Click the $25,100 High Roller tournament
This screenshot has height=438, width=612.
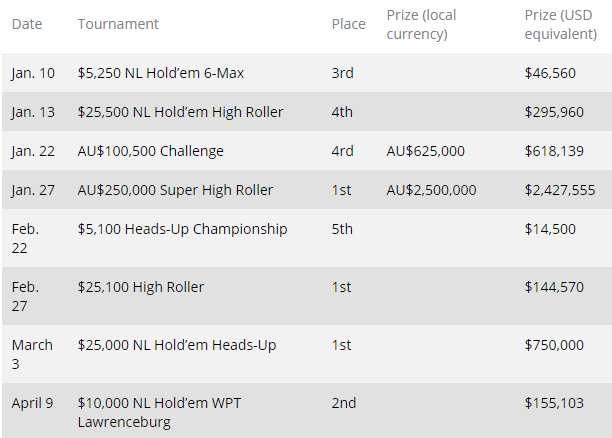140,287
